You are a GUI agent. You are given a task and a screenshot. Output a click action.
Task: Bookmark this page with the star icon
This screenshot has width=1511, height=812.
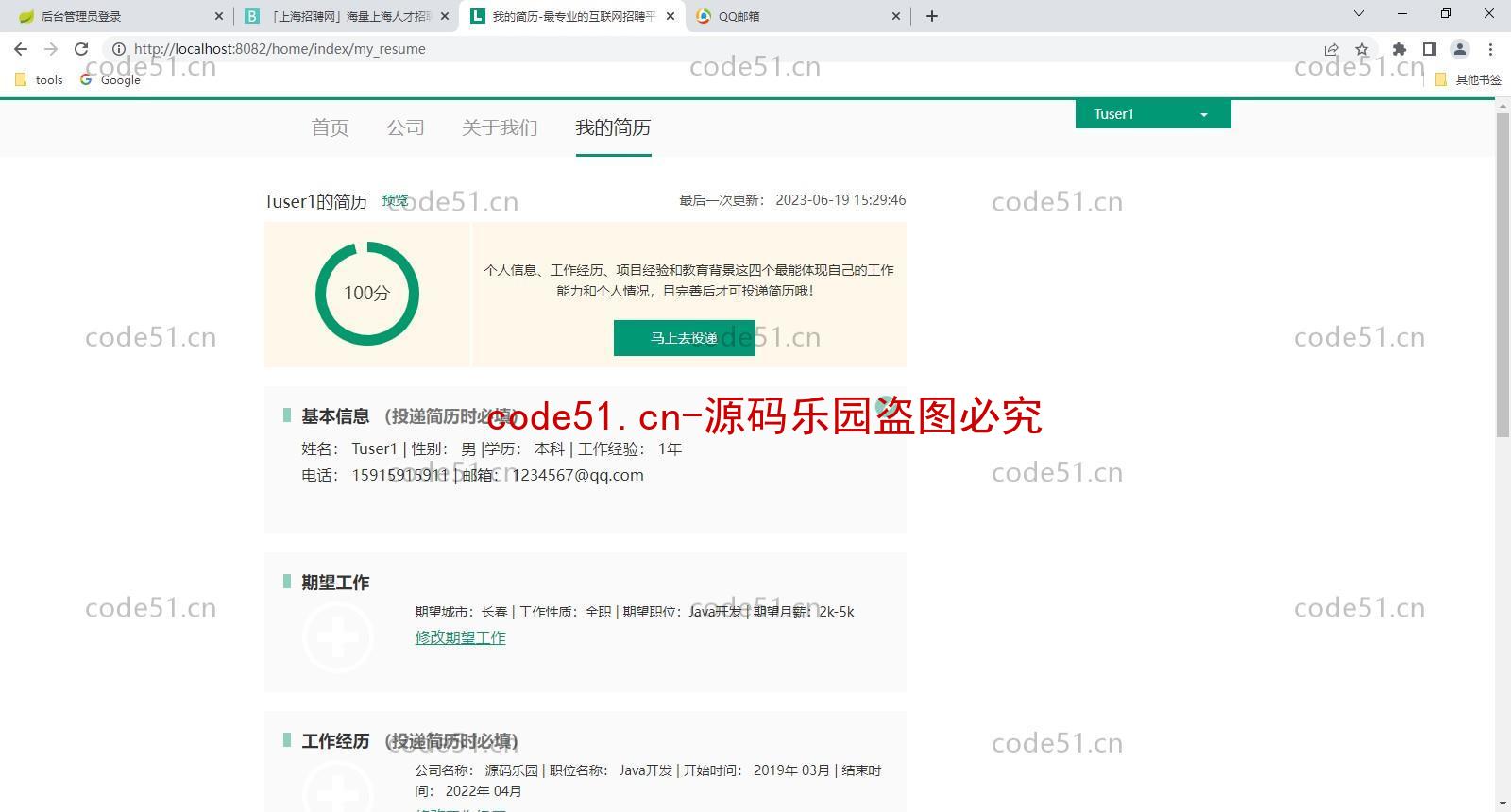tap(1362, 49)
